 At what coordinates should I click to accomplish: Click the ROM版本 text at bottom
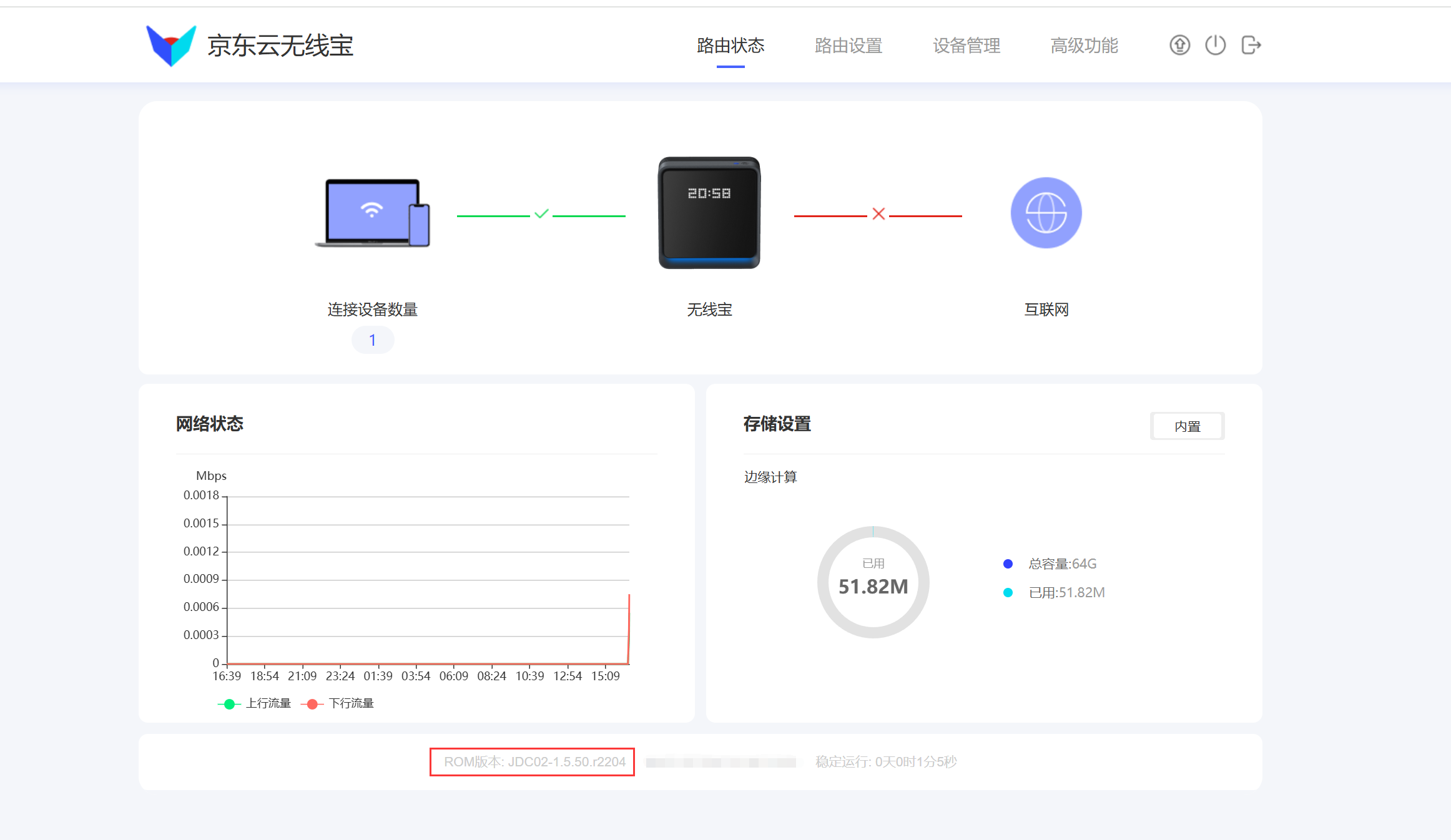click(534, 762)
